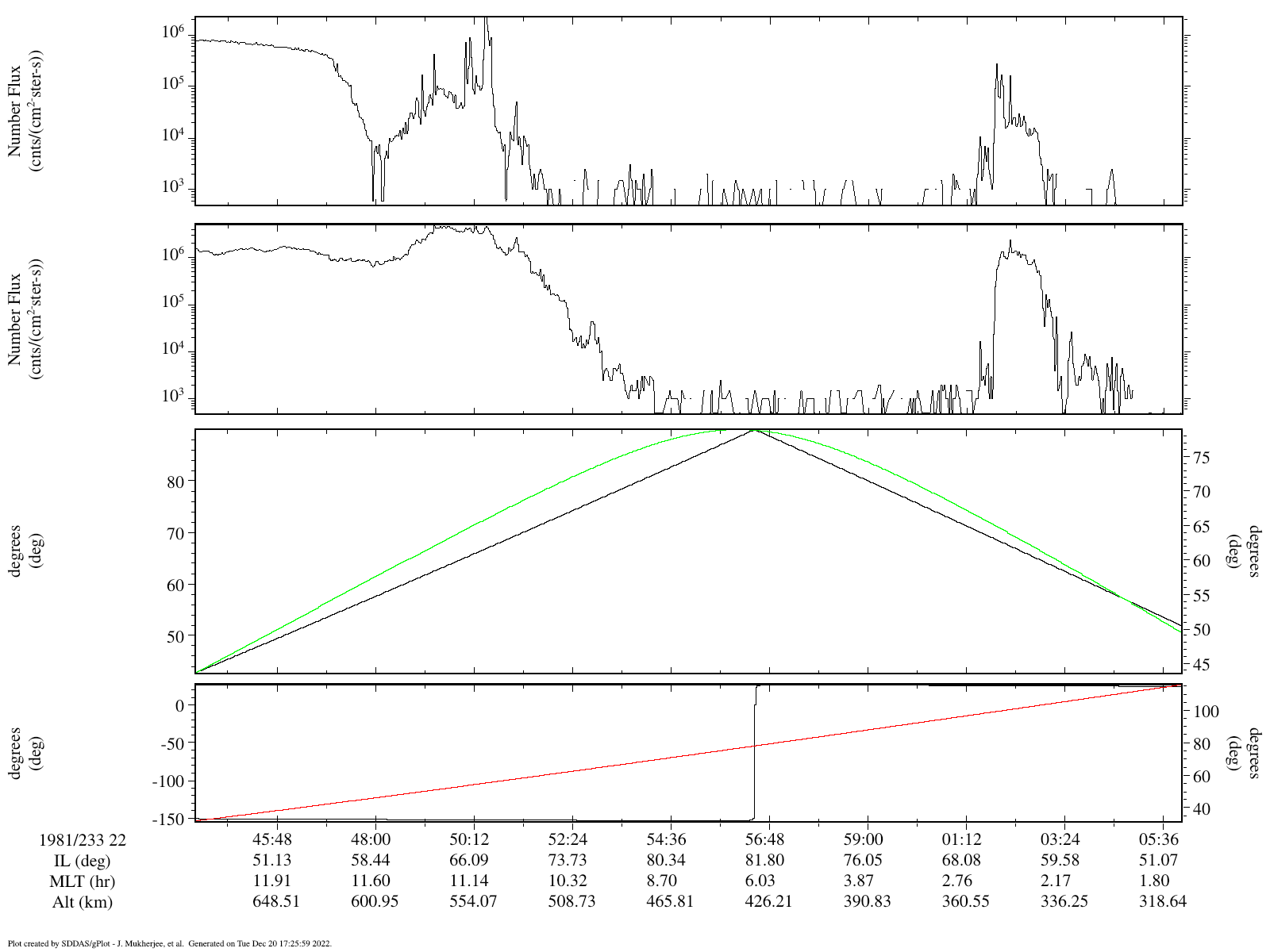Select the altitude value 465.81
The height and width of the screenshot is (952, 1270).
pos(670,901)
